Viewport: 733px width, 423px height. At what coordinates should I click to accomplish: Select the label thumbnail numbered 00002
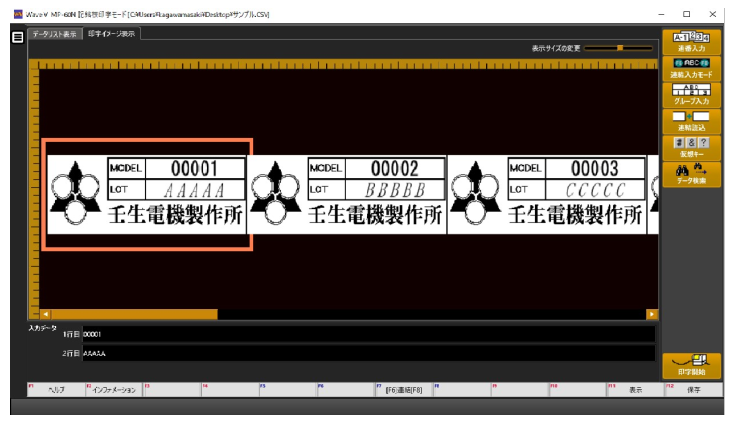(x=346, y=193)
